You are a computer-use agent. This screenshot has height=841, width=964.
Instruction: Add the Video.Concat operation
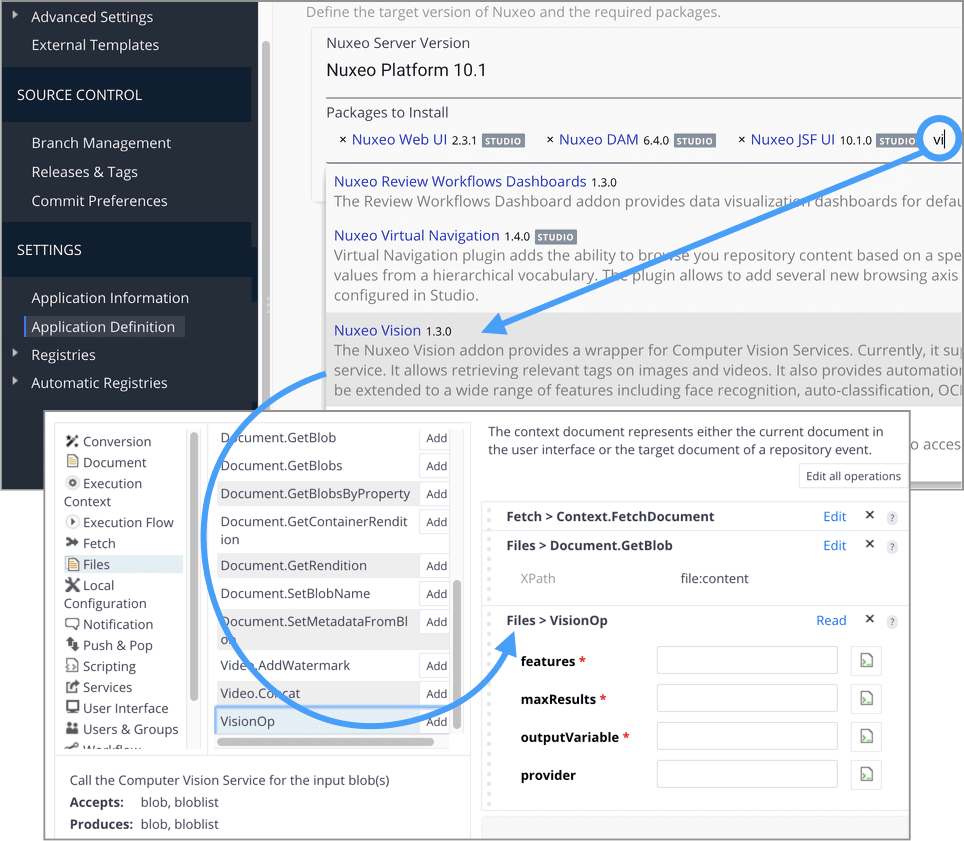coord(436,693)
